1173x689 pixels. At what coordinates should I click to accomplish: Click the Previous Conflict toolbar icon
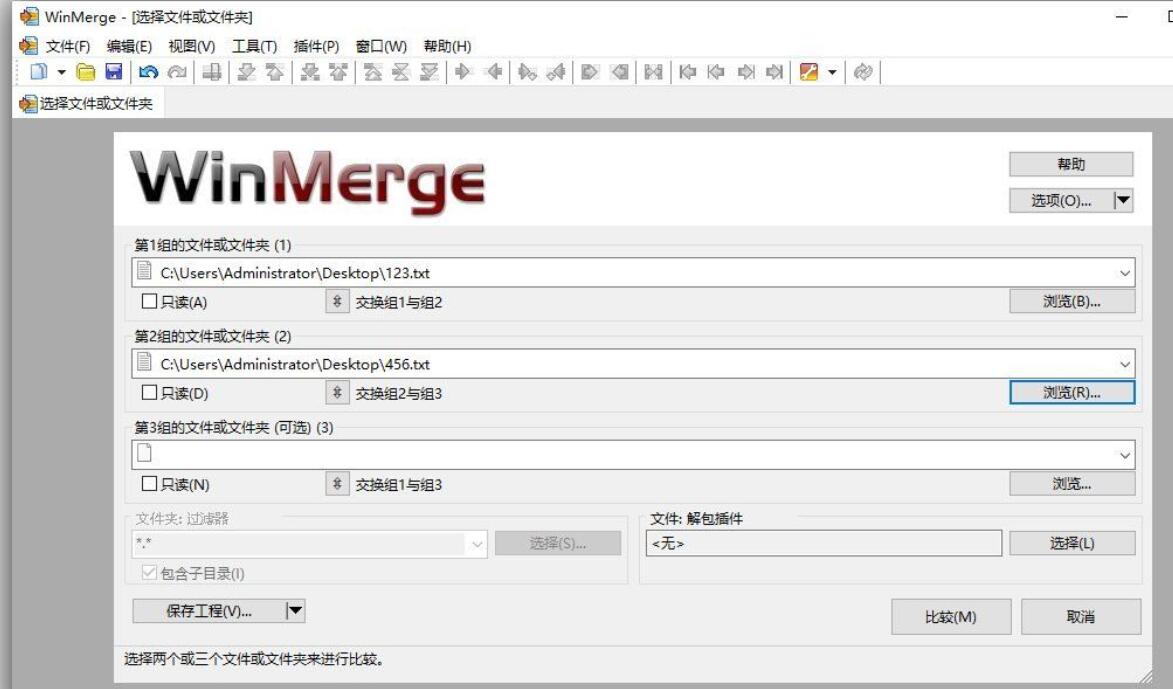[x=338, y=72]
